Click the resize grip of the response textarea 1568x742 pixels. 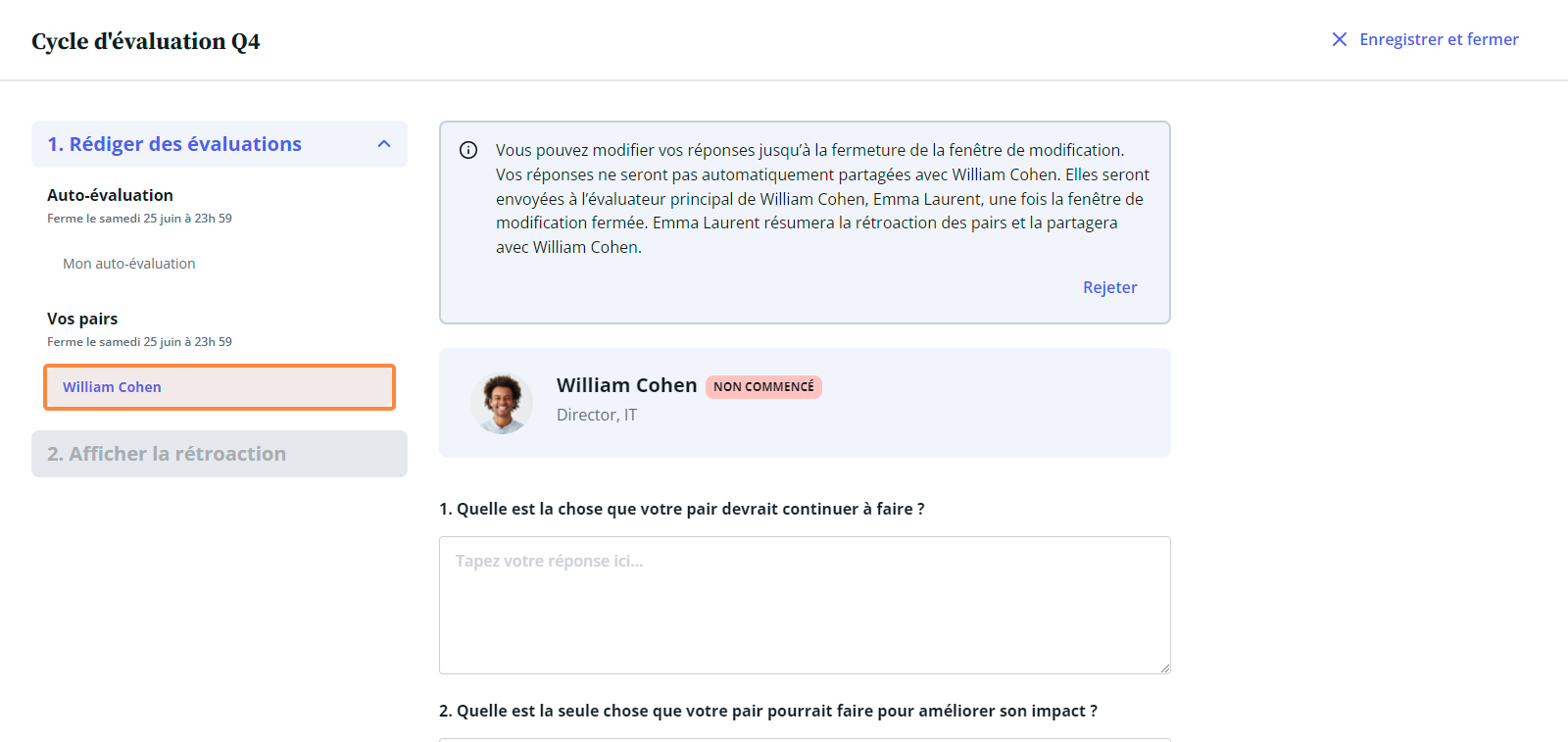(1164, 668)
